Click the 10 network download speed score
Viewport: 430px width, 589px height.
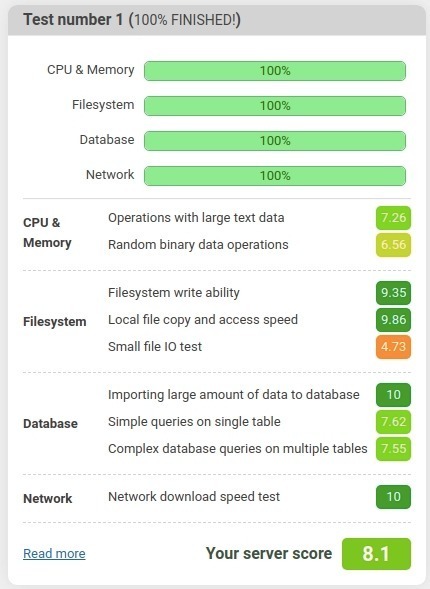click(393, 497)
